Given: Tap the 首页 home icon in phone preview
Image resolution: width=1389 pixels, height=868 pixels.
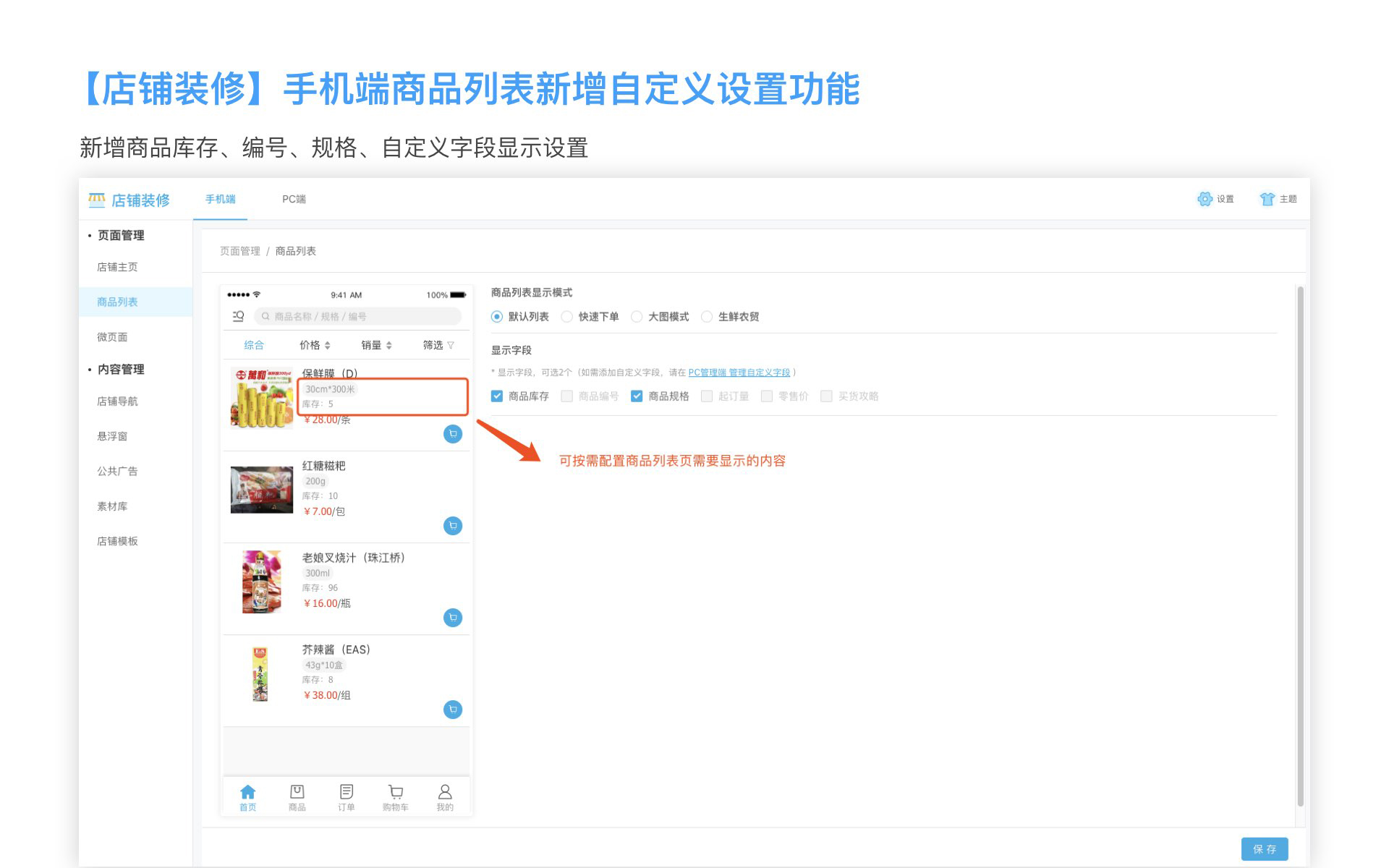Looking at the screenshot, I should (x=247, y=793).
